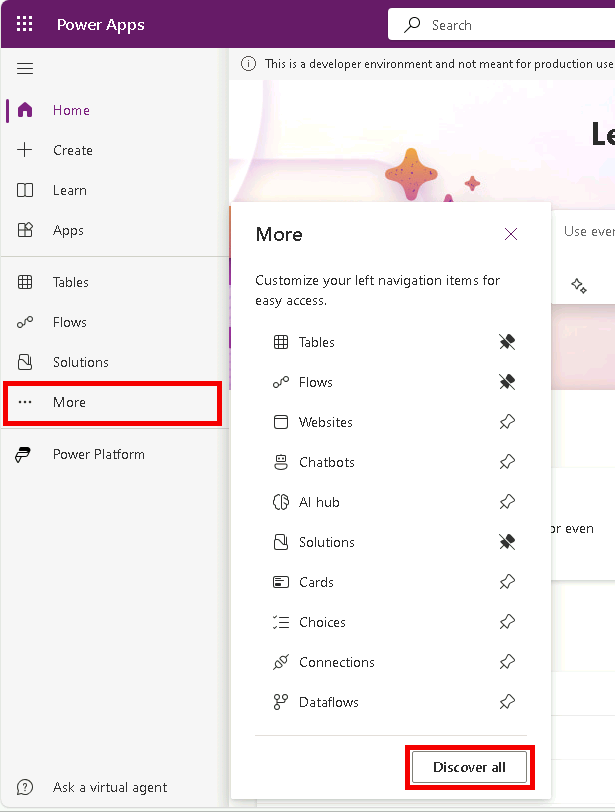615x812 pixels.
Task: Pin AI hub to left navigation
Action: [507, 502]
